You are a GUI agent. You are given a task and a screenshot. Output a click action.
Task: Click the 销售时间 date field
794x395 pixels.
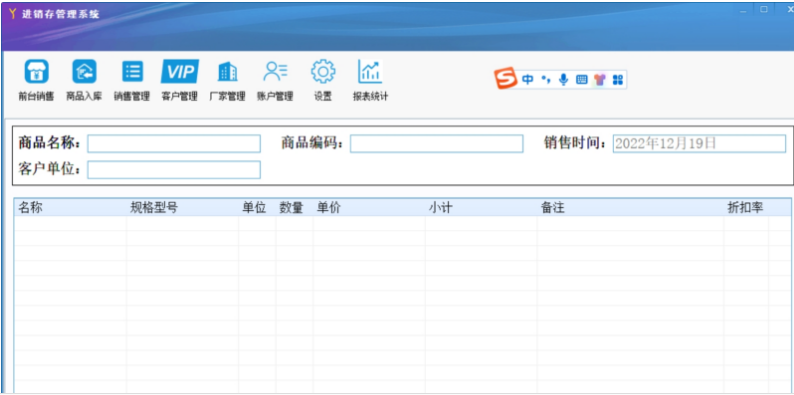699,144
